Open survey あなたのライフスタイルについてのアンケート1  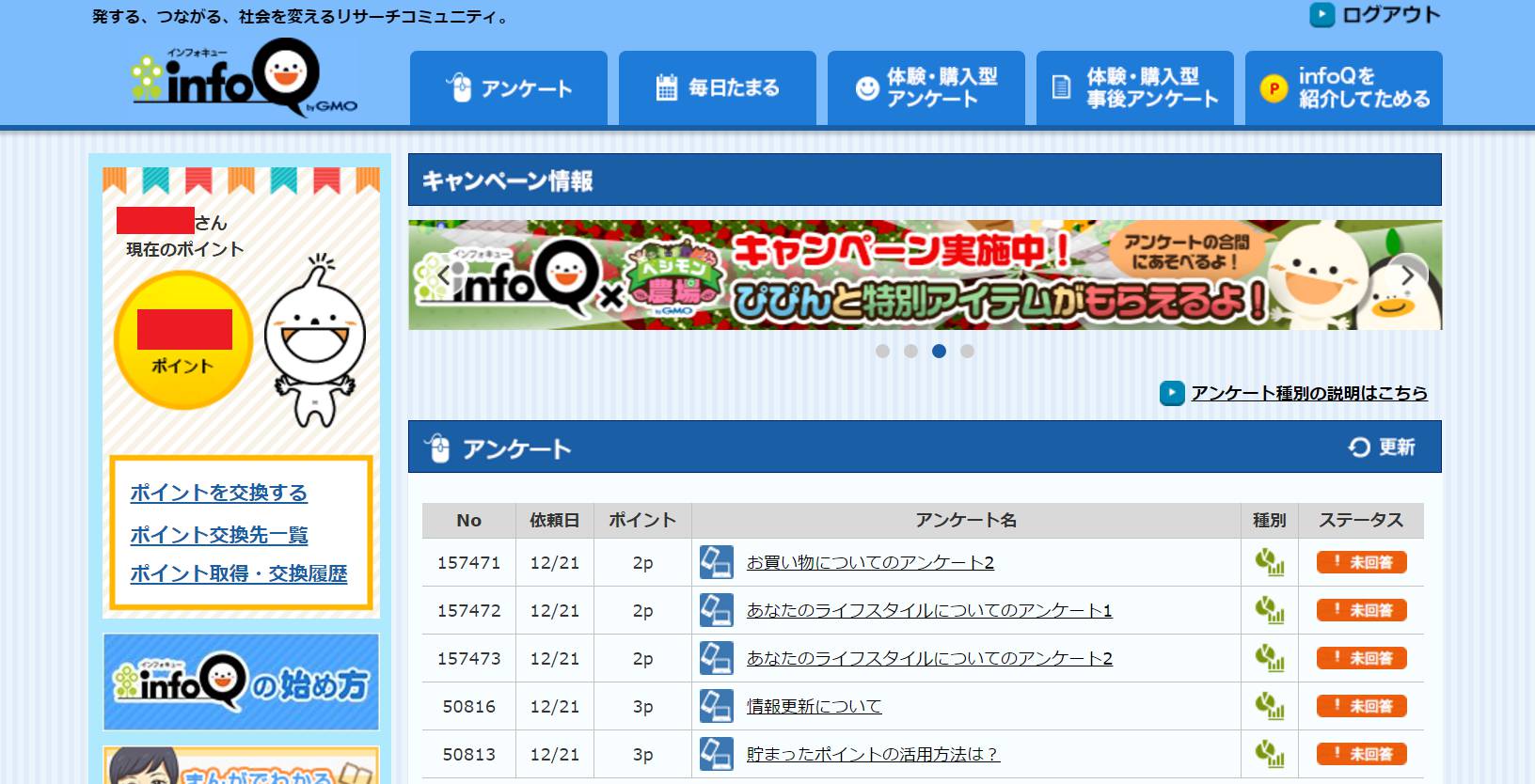pos(929,610)
